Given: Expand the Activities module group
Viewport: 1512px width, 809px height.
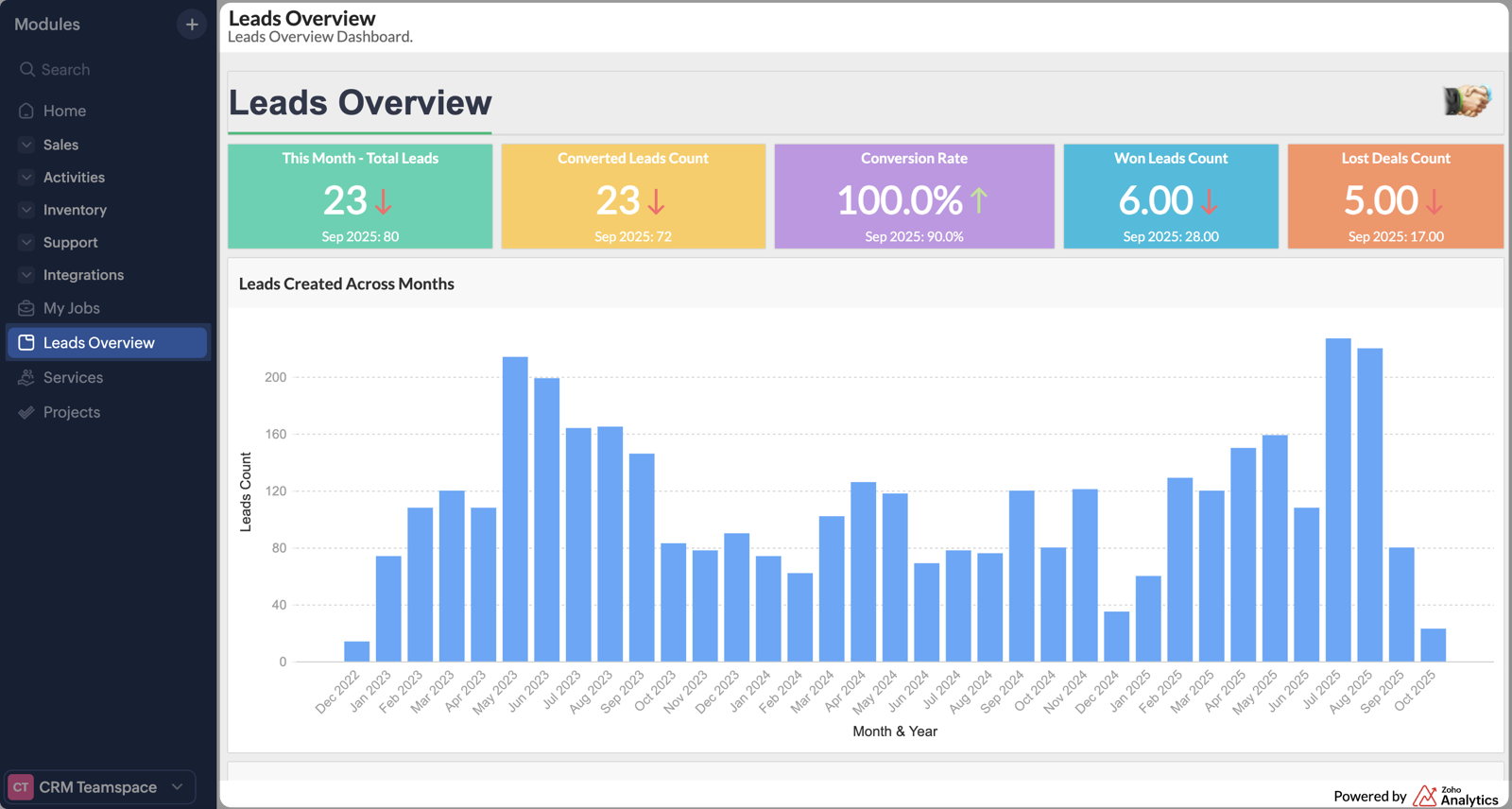Looking at the screenshot, I should 26,178.
